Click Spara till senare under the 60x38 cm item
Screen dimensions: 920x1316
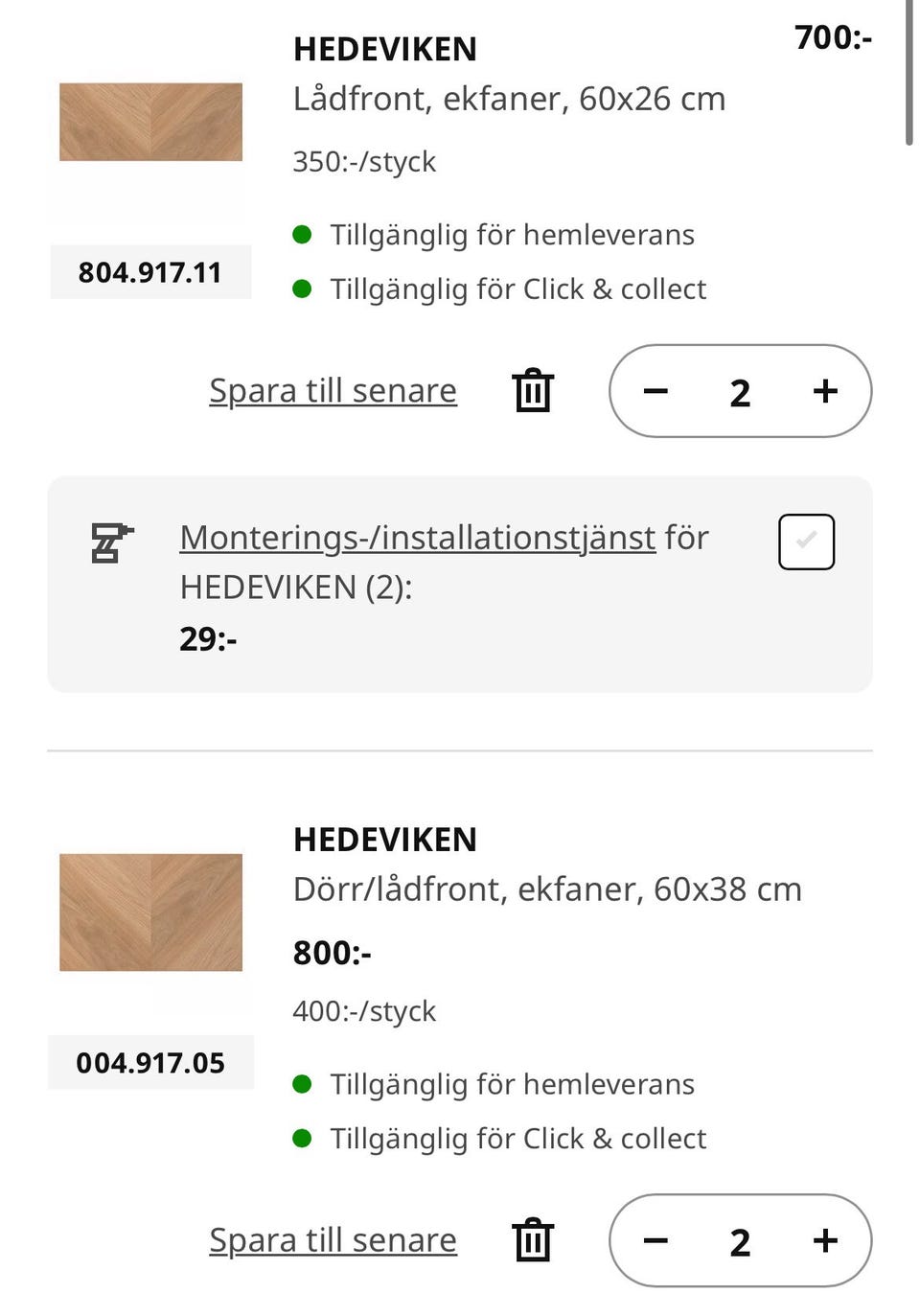point(332,1239)
